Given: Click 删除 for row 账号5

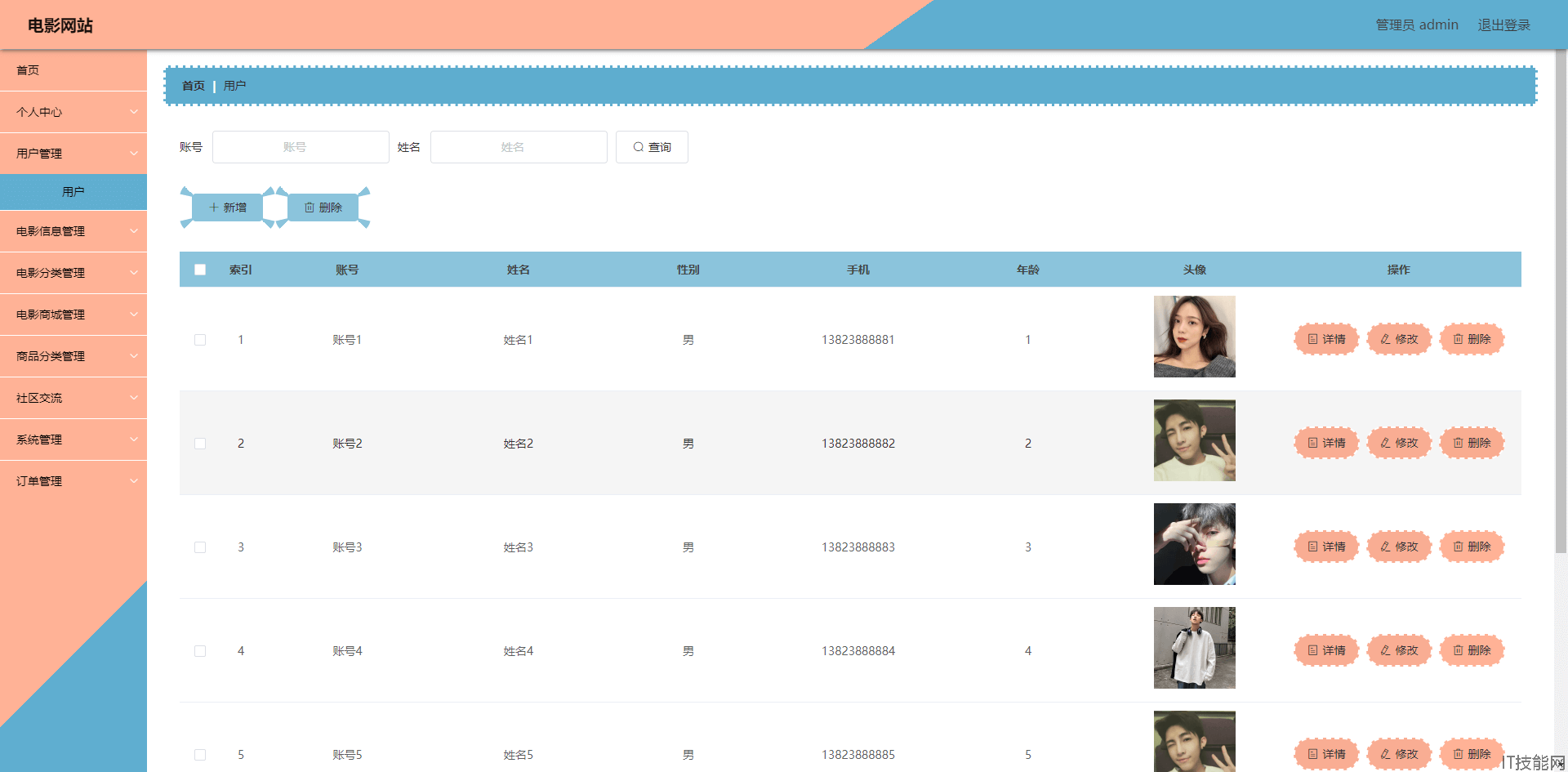Looking at the screenshot, I should click(1472, 754).
